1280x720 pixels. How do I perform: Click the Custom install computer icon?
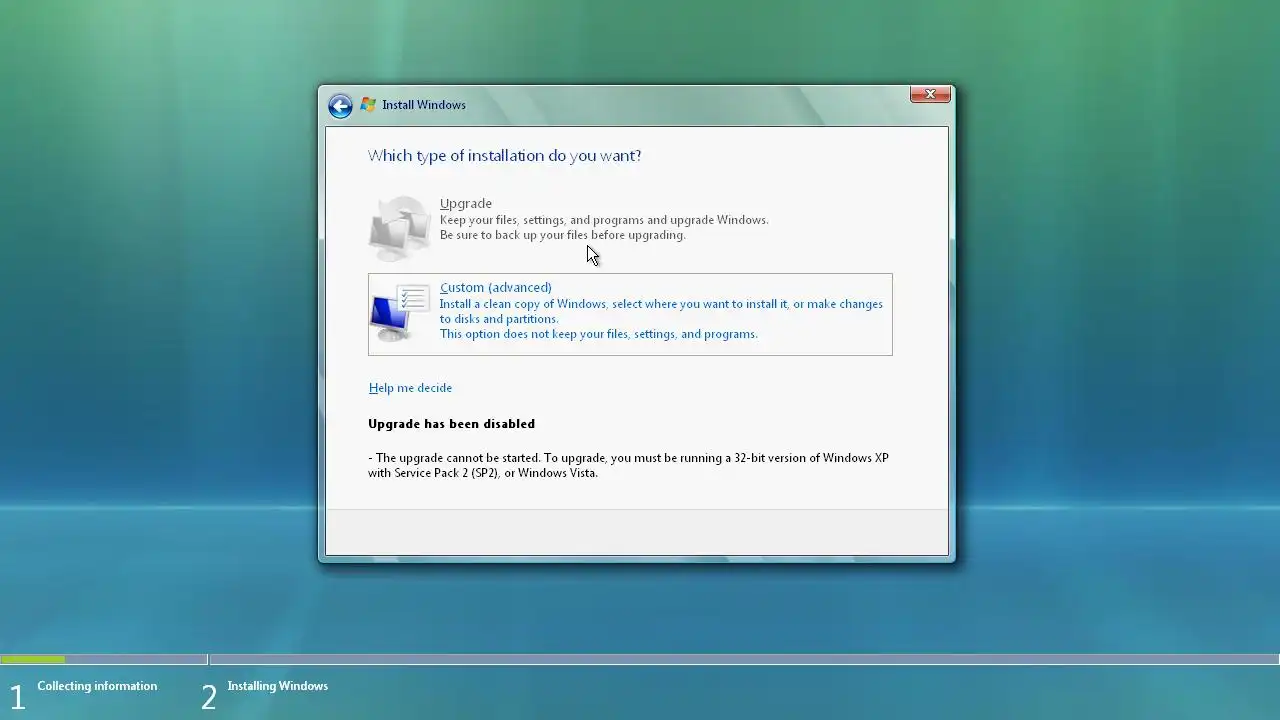pyautogui.click(x=400, y=314)
